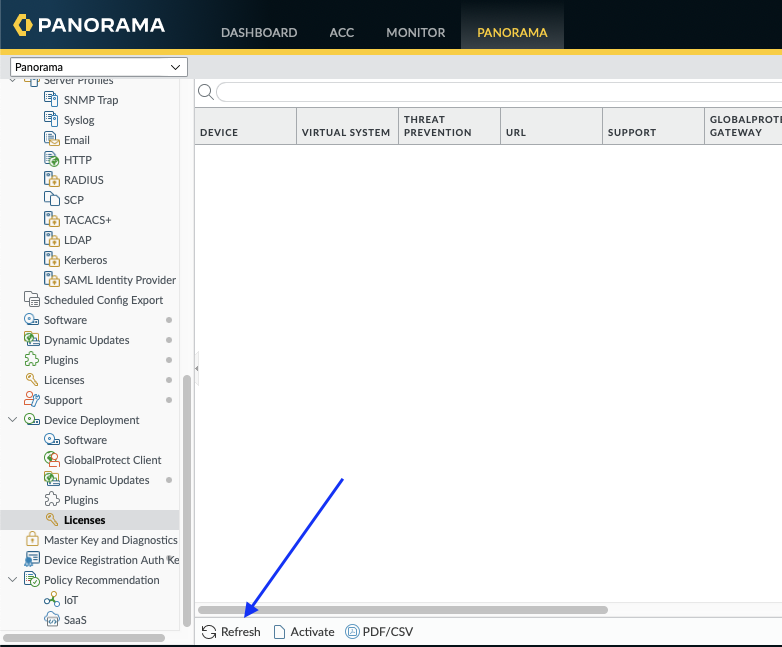Click the RADIUS profile lock icon
This screenshot has width=782, height=647.
click(x=51, y=179)
